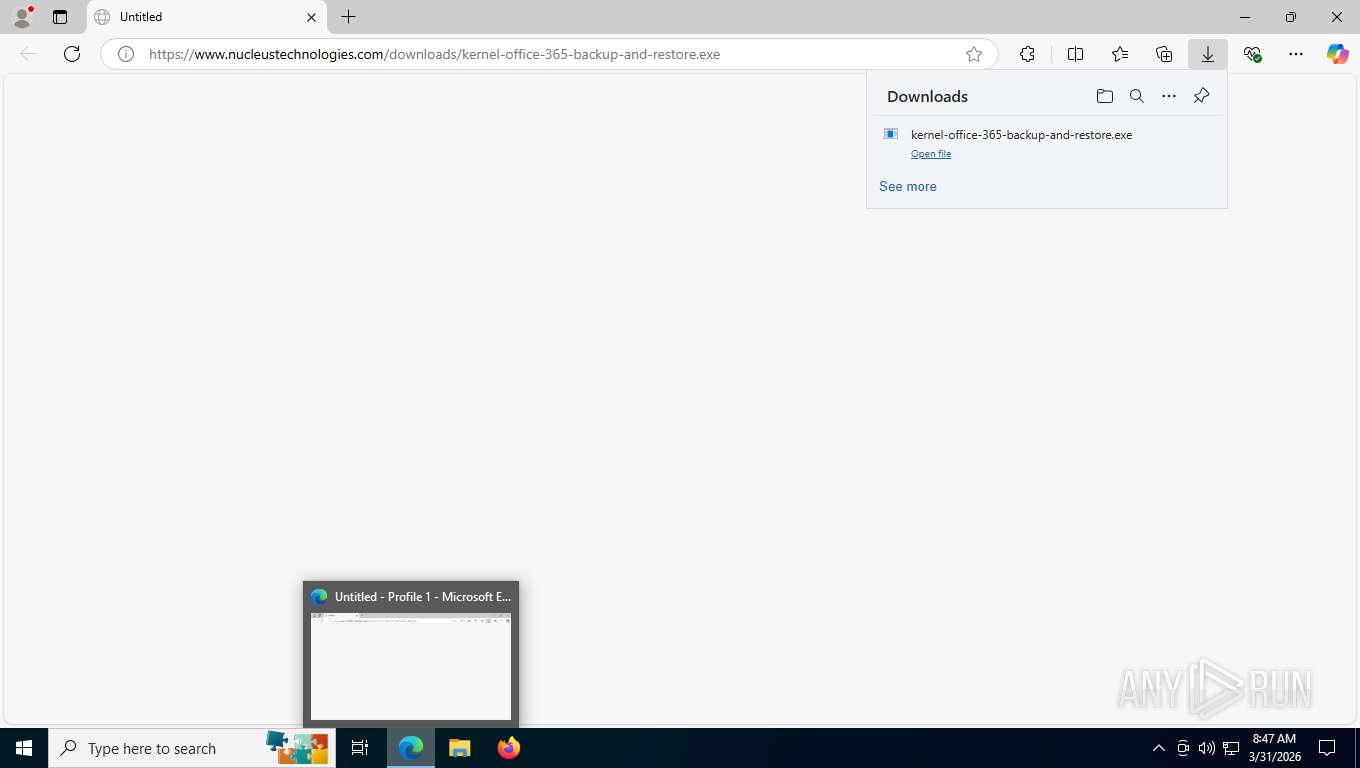Toggle split screen view icon
The image size is (1360, 768).
(x=1075, y=54)
